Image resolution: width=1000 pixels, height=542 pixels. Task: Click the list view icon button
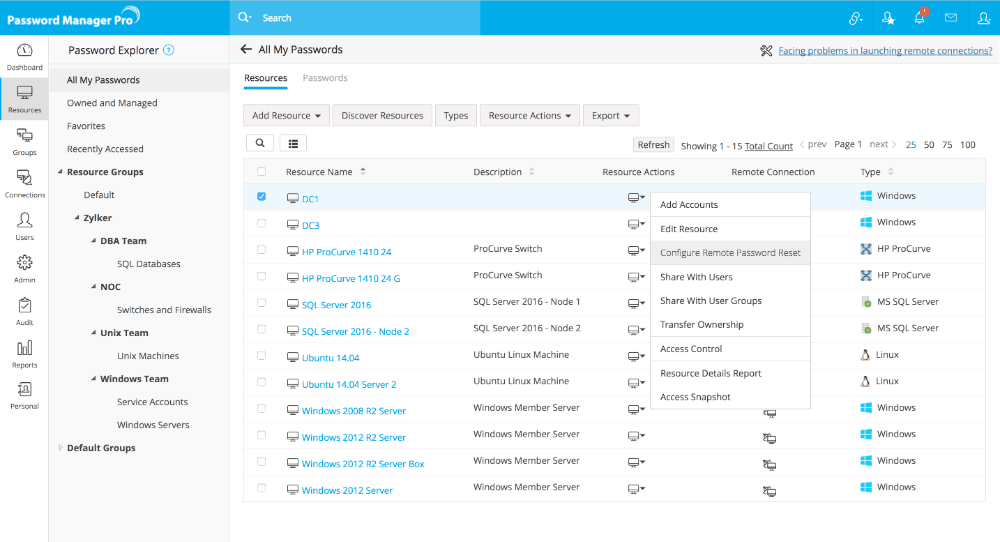(293, 144)
